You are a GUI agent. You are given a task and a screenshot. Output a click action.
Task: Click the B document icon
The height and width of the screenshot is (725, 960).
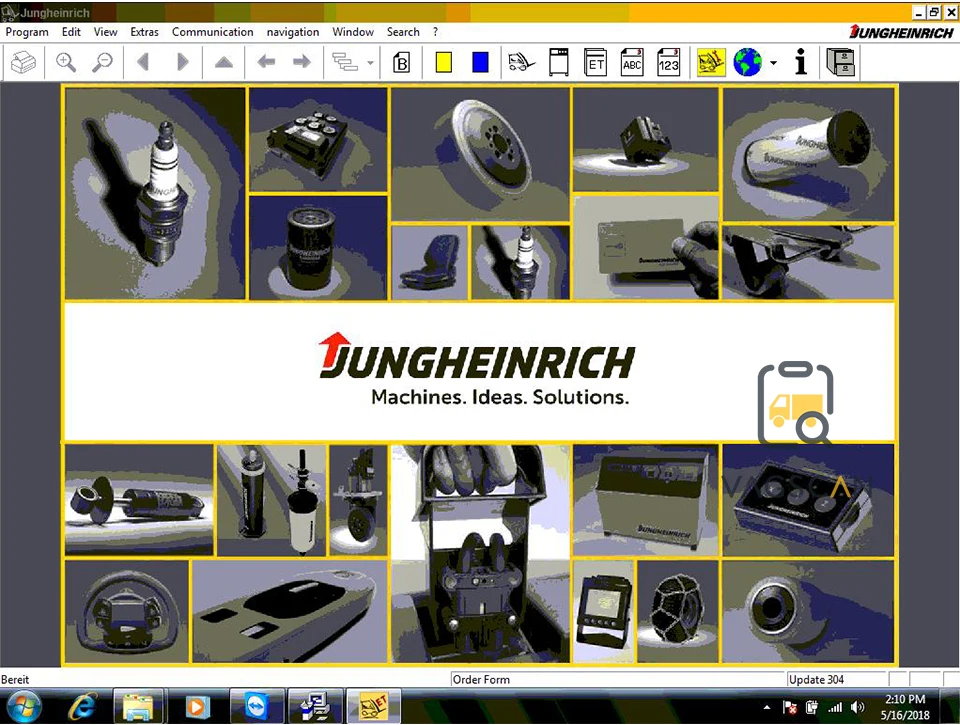coord(402,62)
